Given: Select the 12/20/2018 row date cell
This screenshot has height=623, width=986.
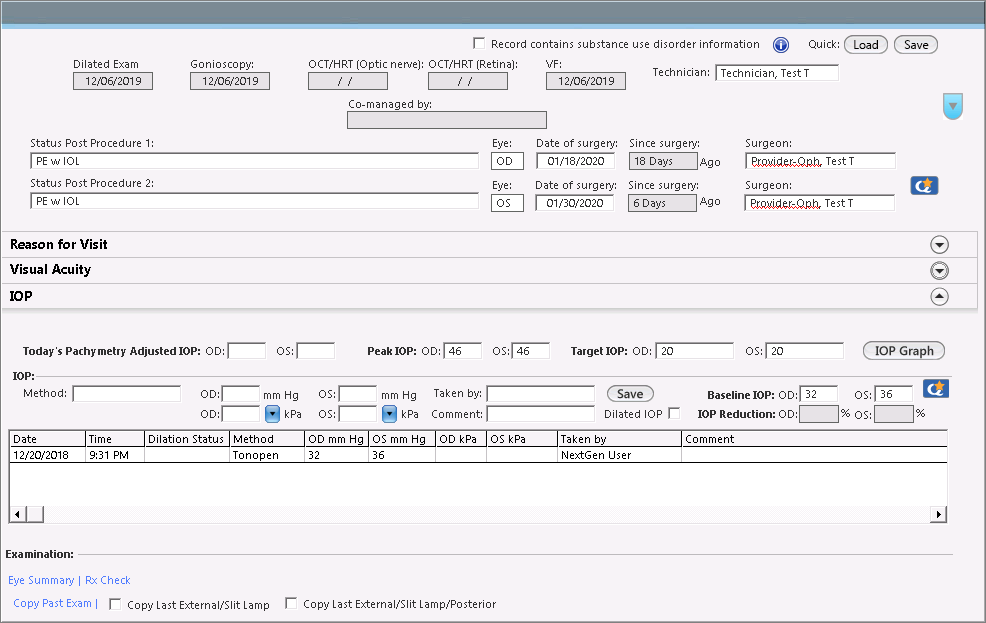Looking at the screenshot, I should tap(47, 455).
